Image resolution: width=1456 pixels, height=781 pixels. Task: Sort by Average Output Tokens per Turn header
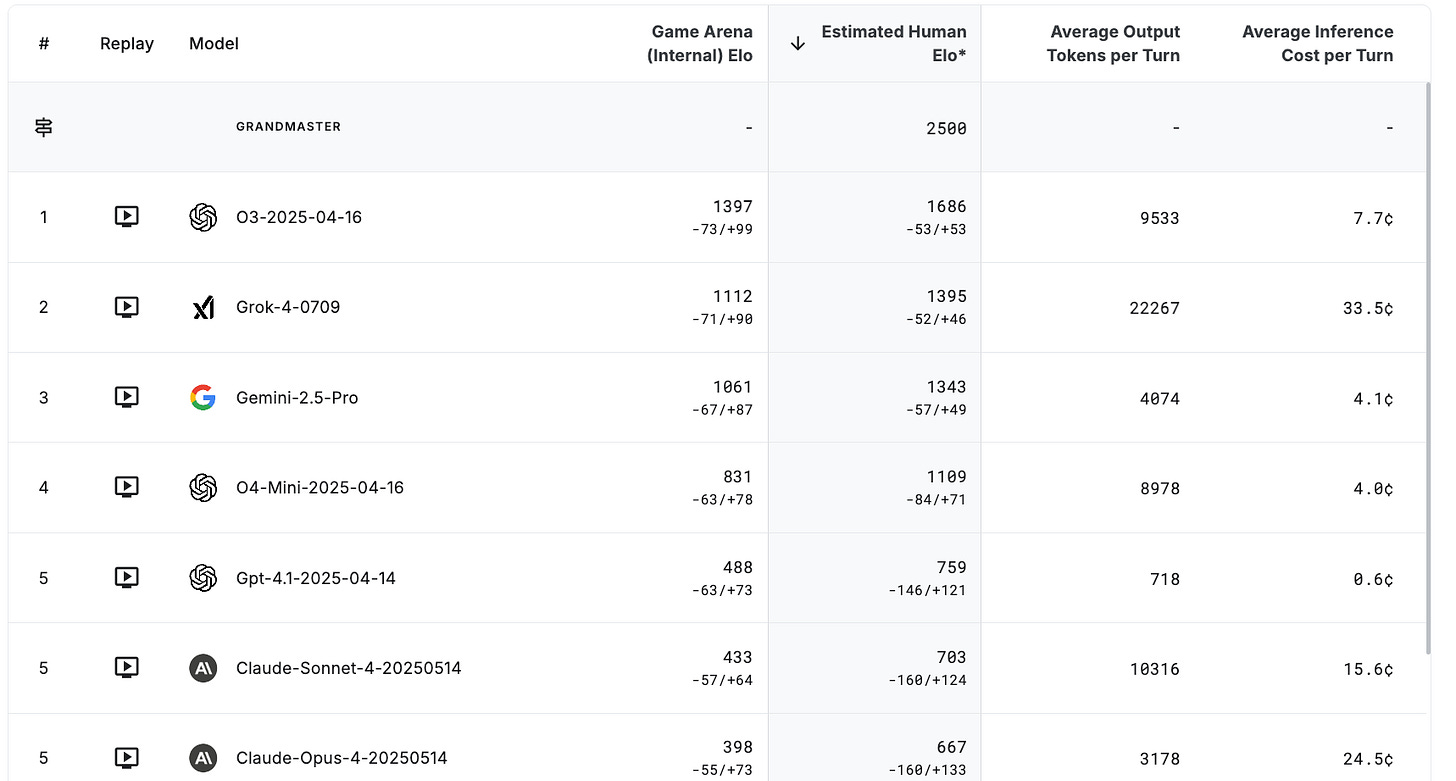click(x=1113, y=44)
